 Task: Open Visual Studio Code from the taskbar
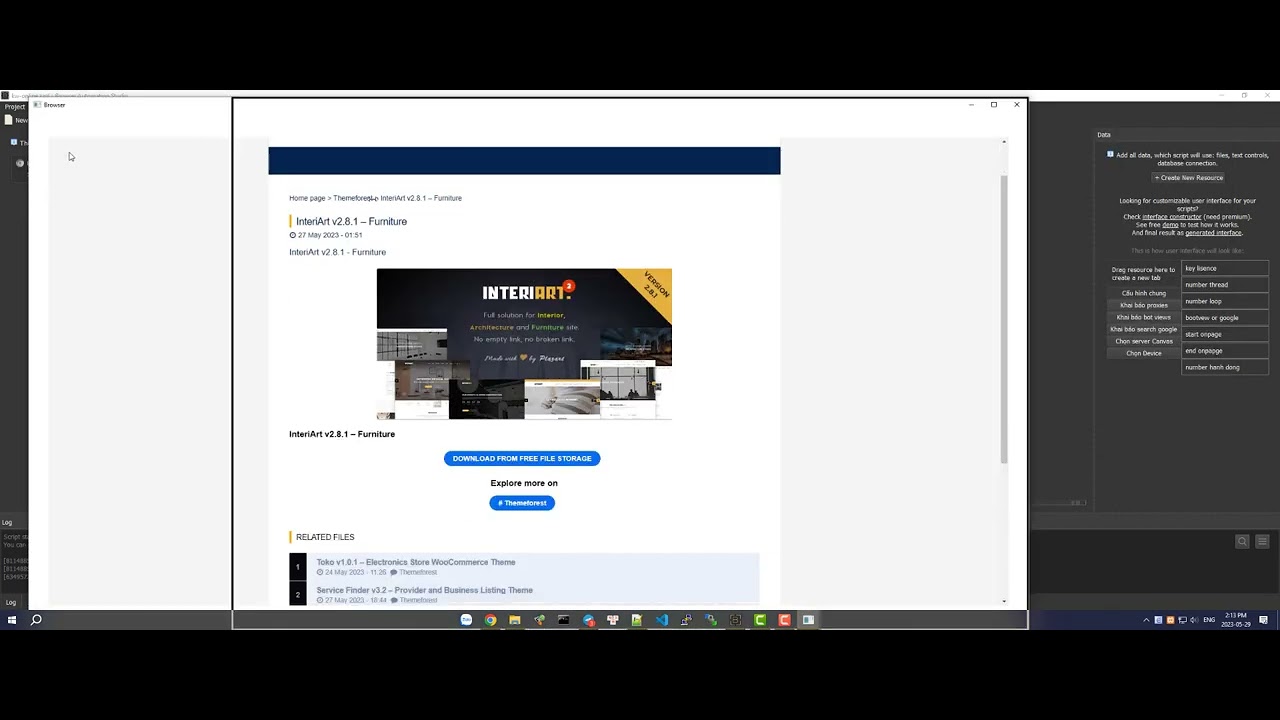coord(662,620)
